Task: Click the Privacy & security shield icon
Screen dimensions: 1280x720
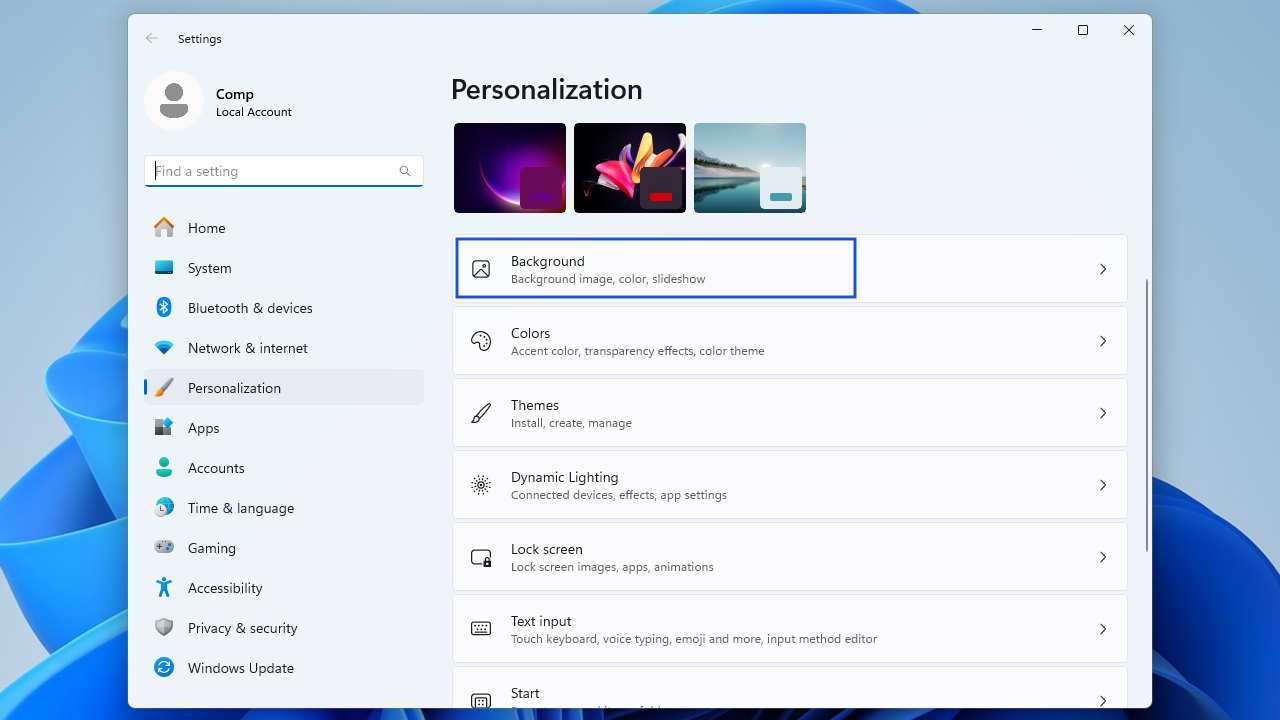Action: (164, 628)
